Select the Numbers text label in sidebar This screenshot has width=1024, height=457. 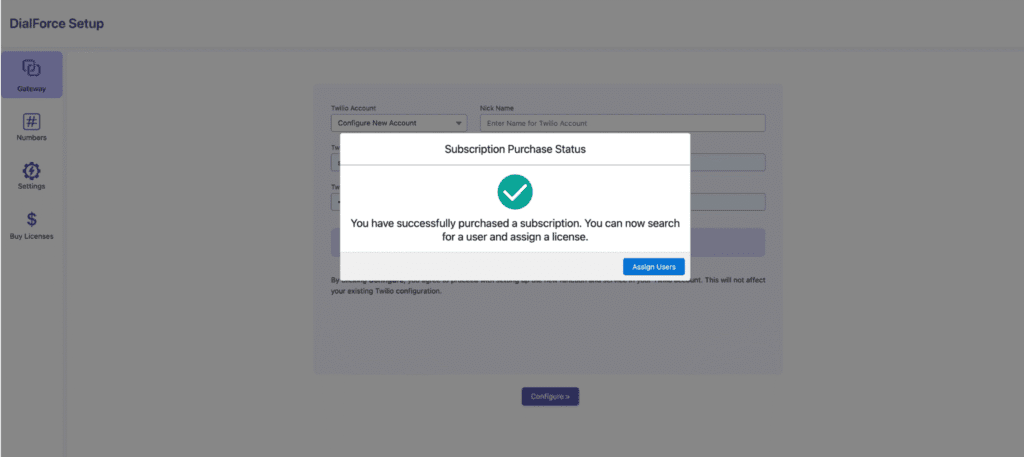[31, 138]
